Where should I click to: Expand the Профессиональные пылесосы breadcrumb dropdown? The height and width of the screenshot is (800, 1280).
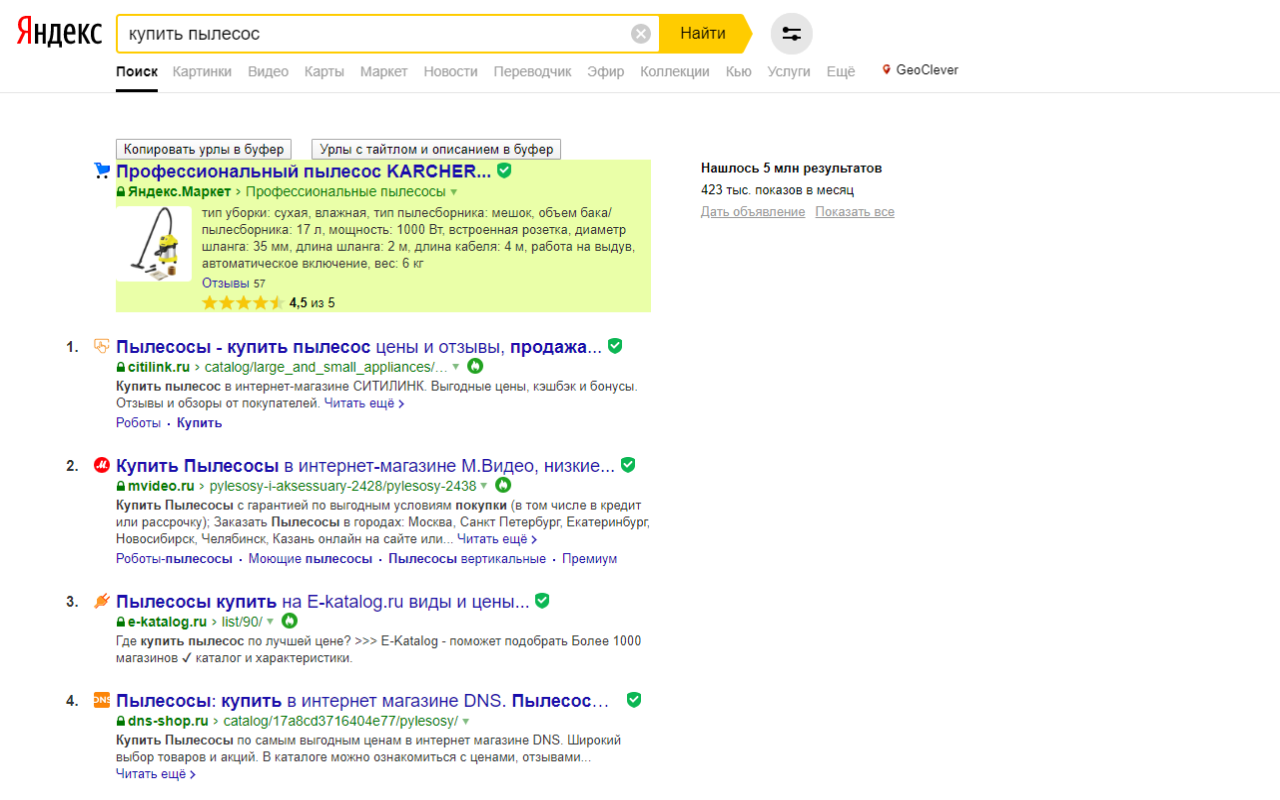click(x=455, y=191)
